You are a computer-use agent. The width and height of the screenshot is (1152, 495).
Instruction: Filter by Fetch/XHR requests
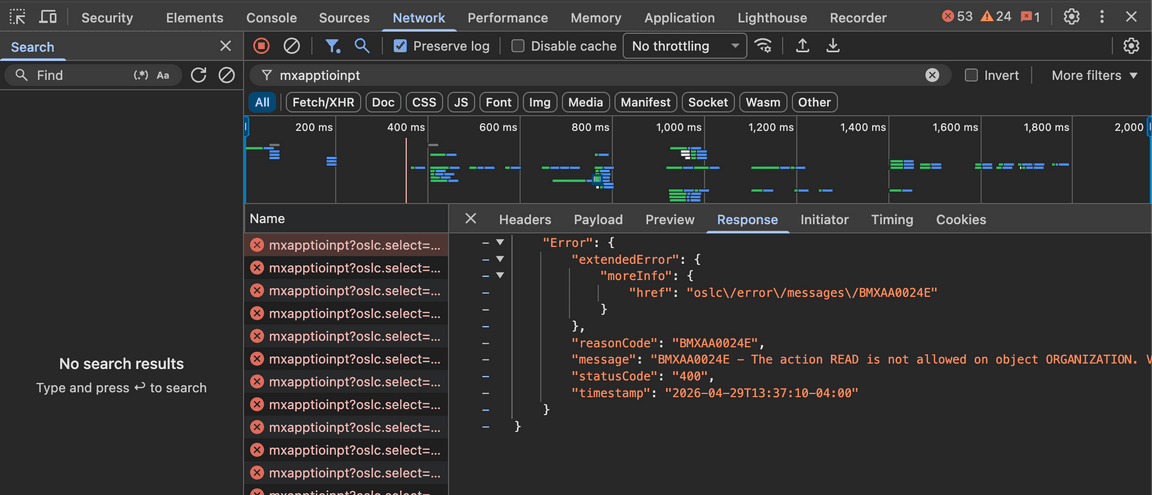click(x=323, y=102)
